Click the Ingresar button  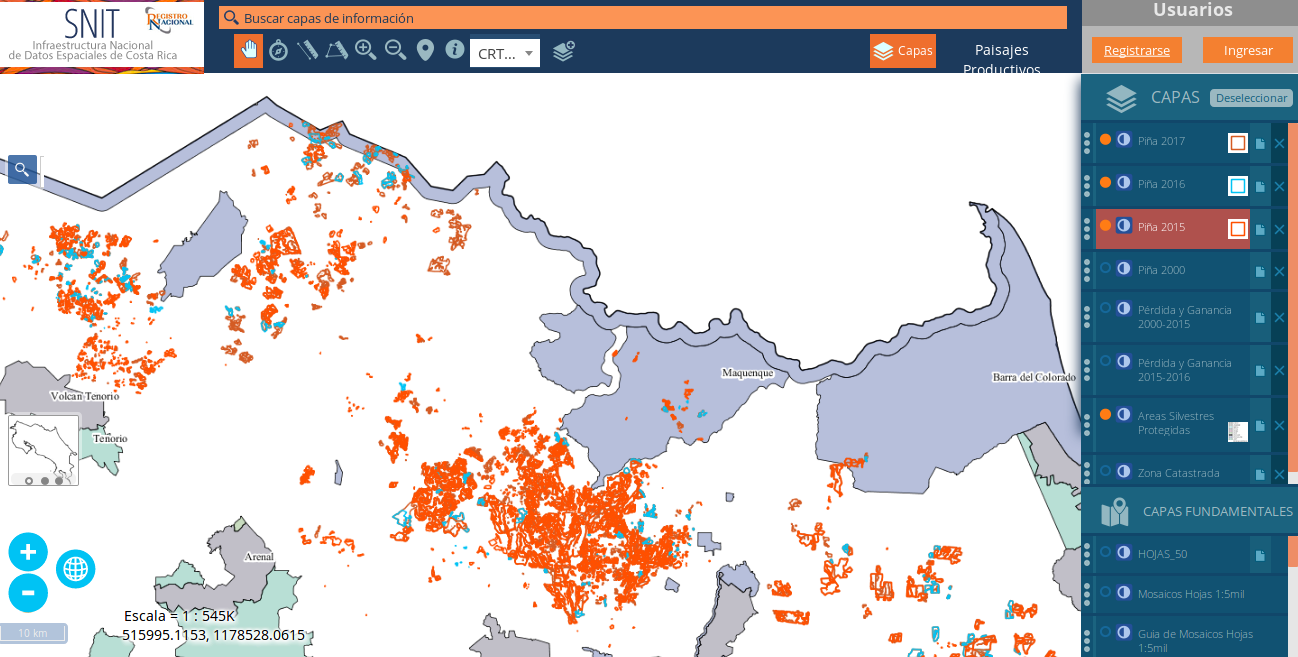click(1248, 51)
